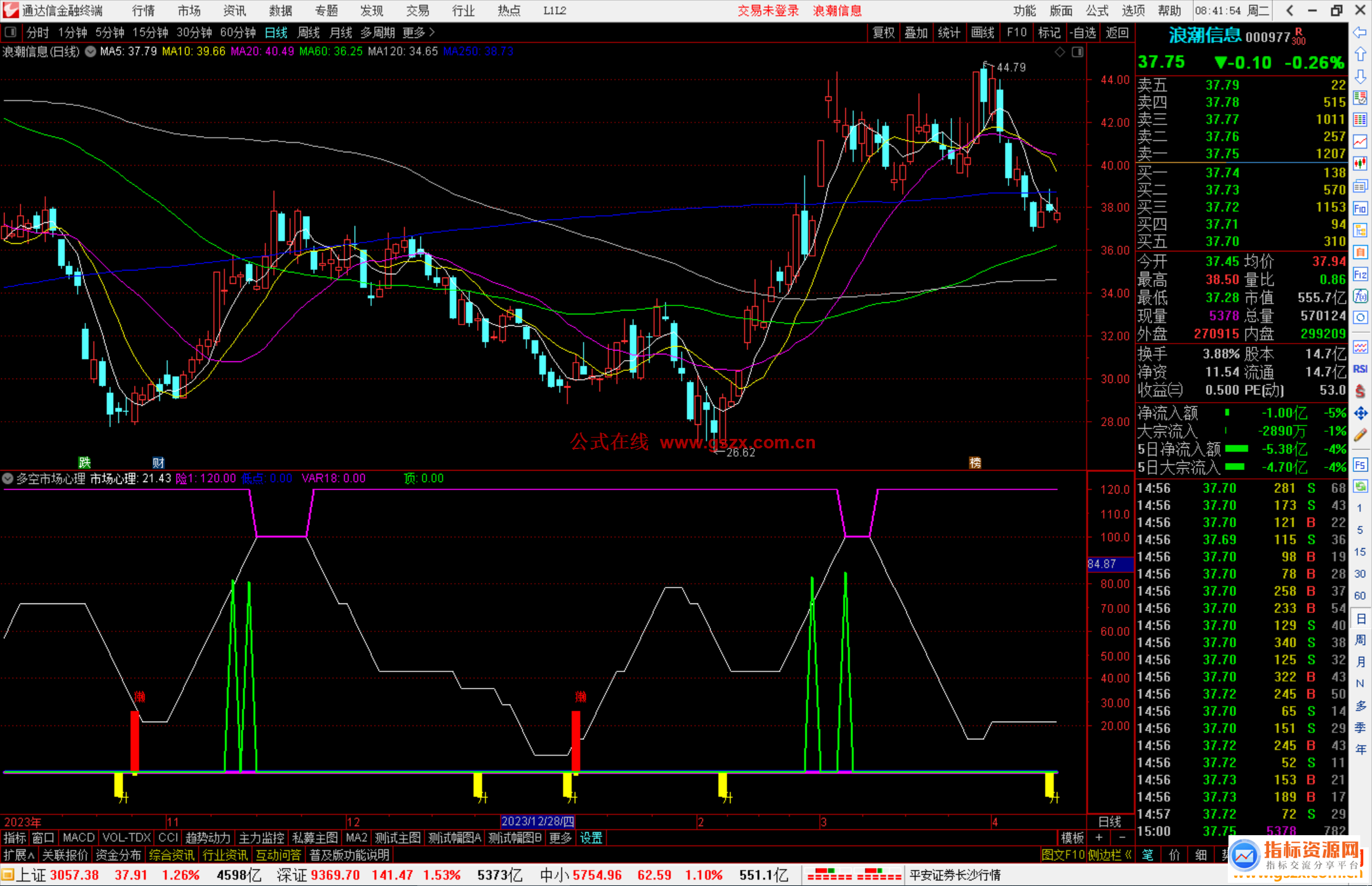Click the 返回 back button

pos(1117,32)
